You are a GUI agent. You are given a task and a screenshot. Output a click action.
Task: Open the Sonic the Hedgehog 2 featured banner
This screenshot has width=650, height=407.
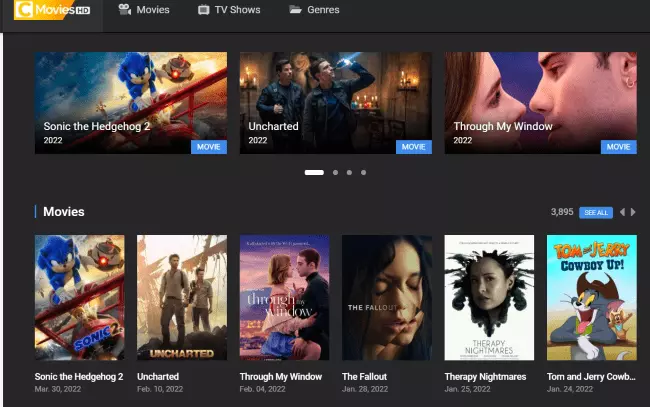tap(131, 103)
